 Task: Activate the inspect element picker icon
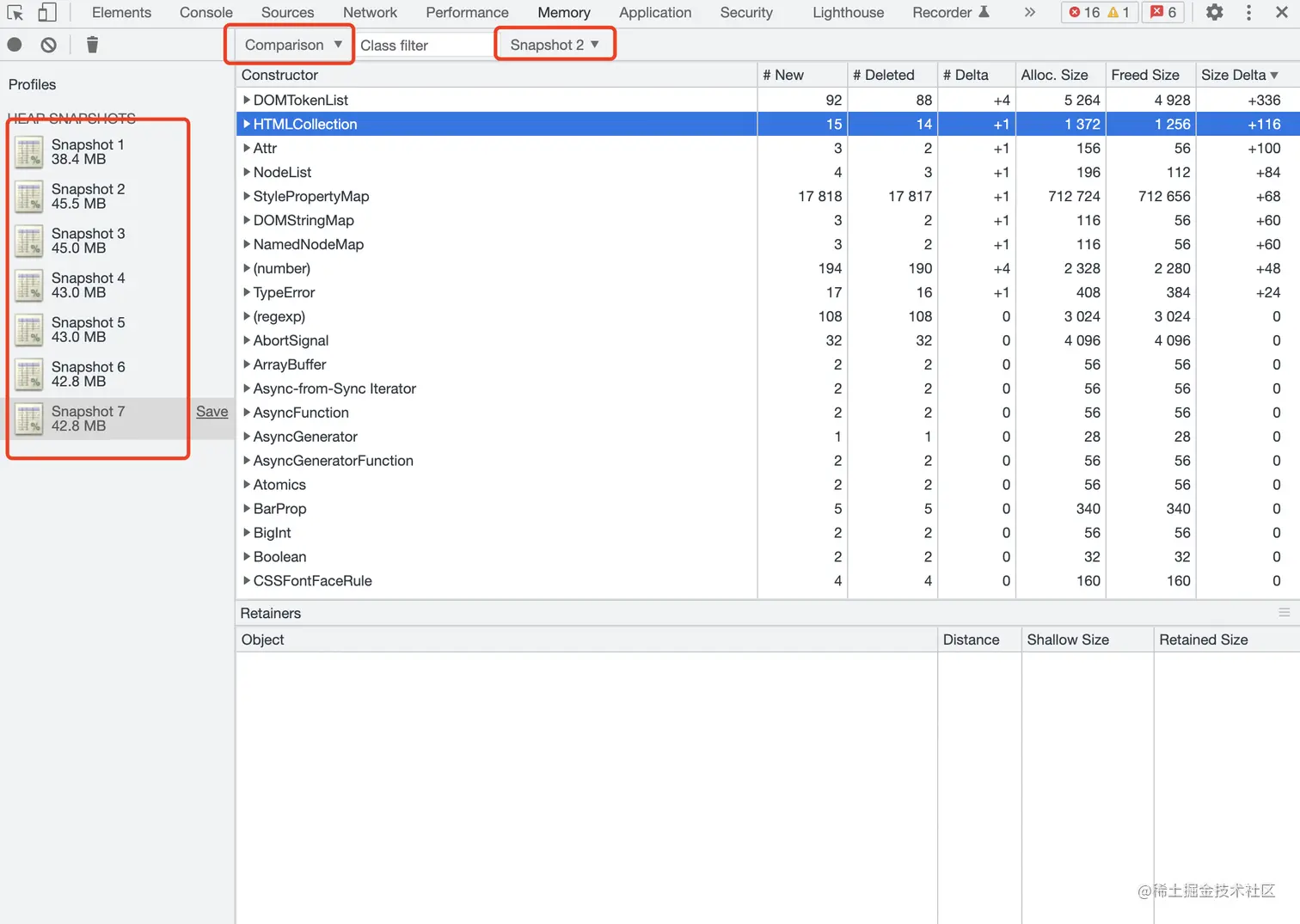pyautogui.click(x=15, y=13)
